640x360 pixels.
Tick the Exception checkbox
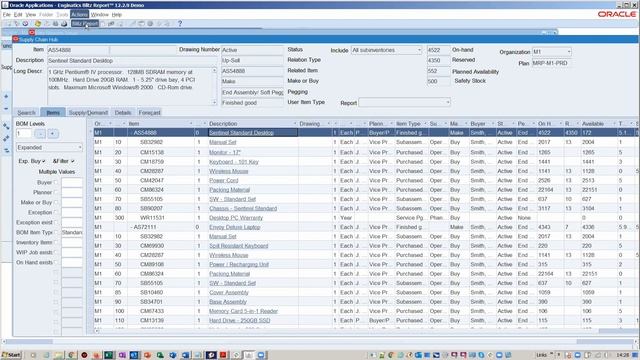(56, 212)
